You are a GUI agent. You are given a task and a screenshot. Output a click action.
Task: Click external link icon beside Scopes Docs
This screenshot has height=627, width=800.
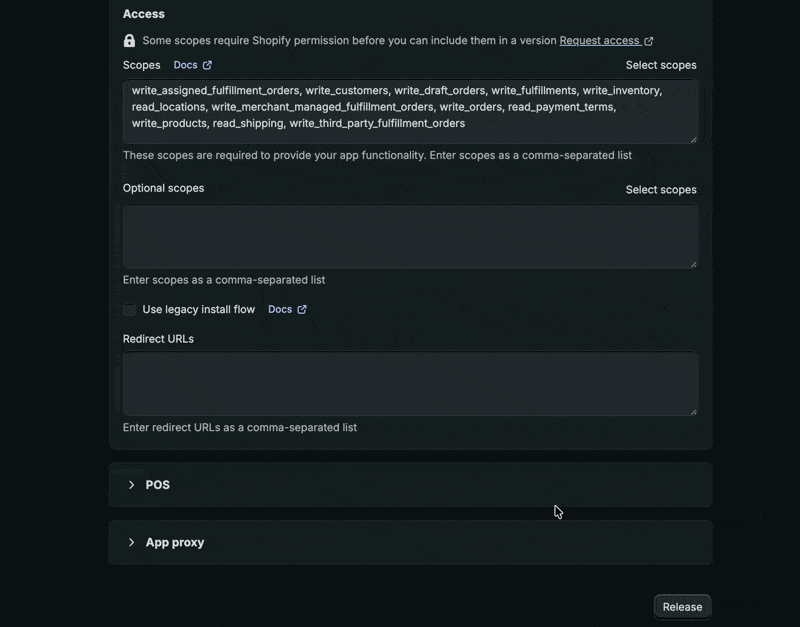207,65
